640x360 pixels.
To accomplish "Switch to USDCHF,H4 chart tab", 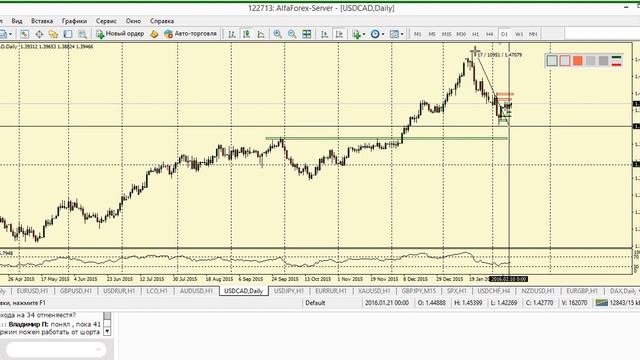I will pyautogui.click(x=494, y=291).
